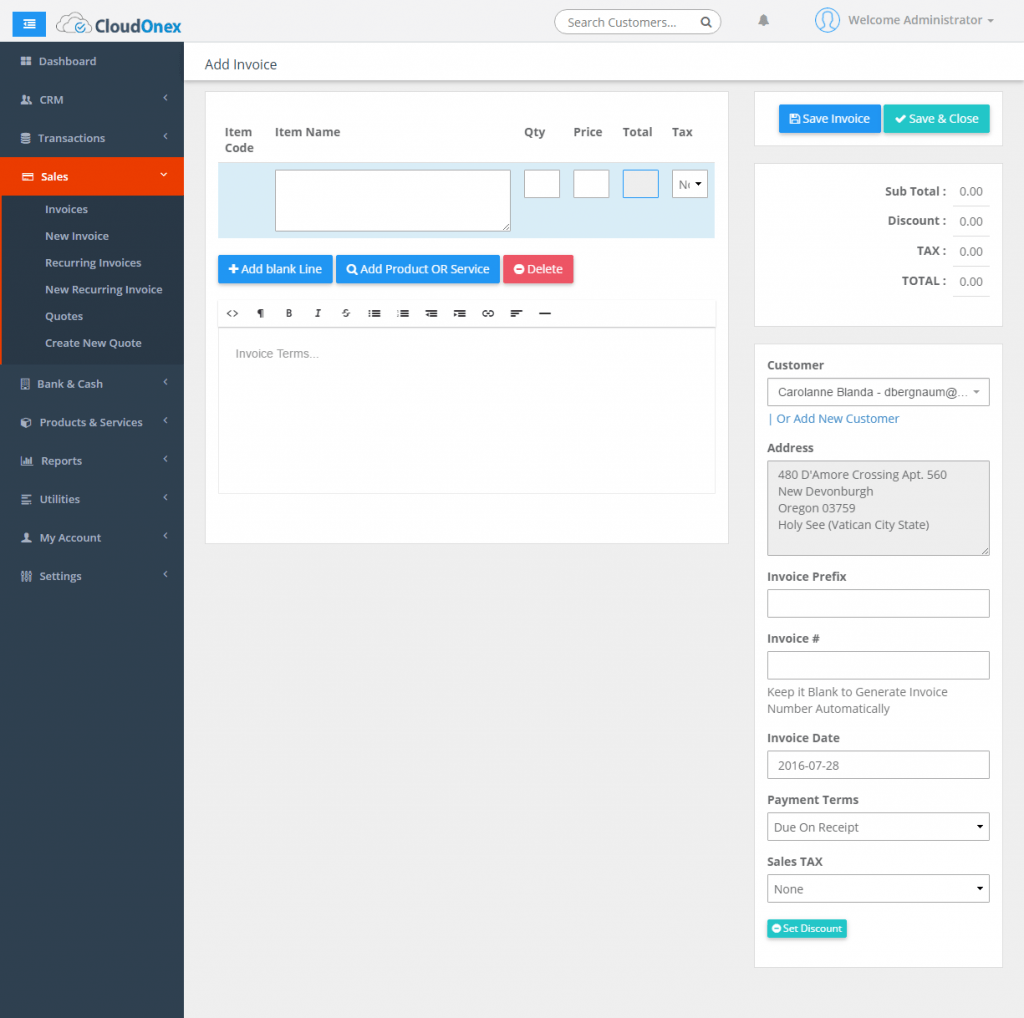Insert a link in terms editor

click(488, 313)
